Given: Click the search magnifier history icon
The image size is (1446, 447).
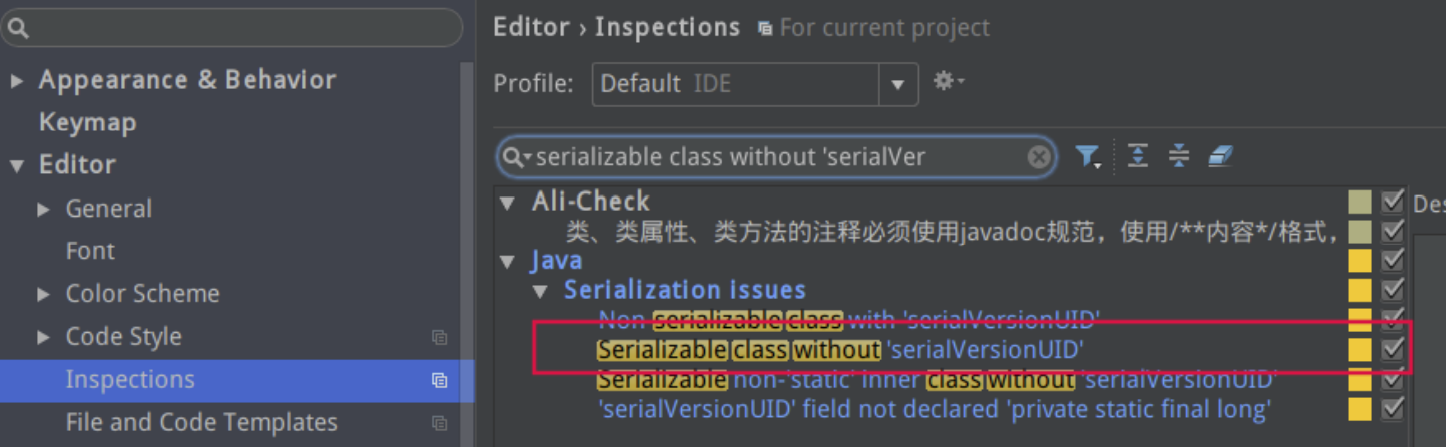Looking at the screenshot, I should [x=516, y=157].
